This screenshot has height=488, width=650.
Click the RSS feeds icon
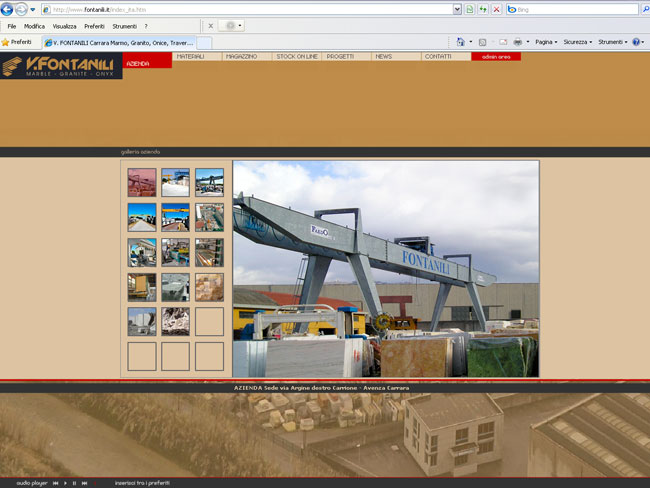pyautogui.click(x=483, y=42)
